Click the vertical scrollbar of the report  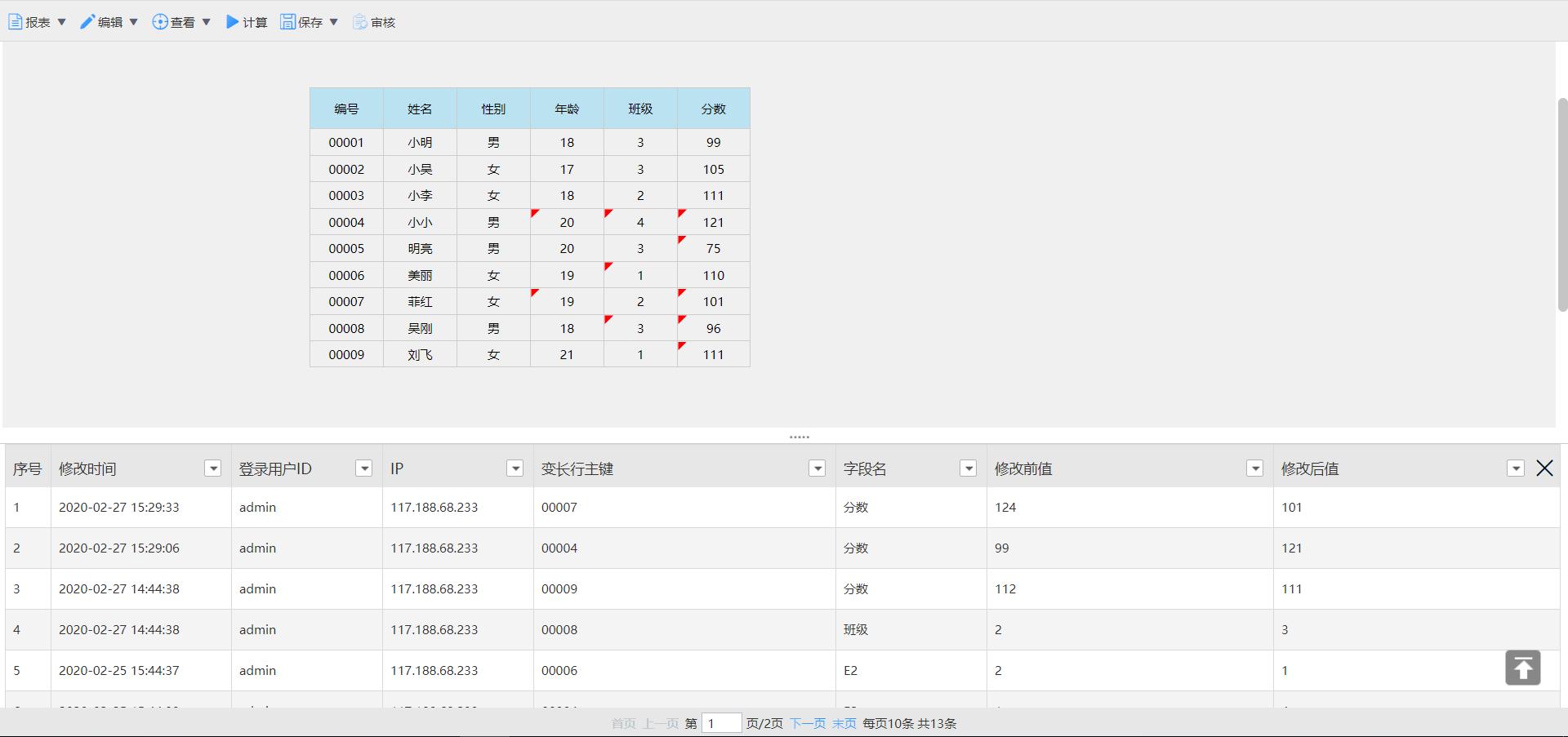pyautogui.click(x=1562, y=204)
